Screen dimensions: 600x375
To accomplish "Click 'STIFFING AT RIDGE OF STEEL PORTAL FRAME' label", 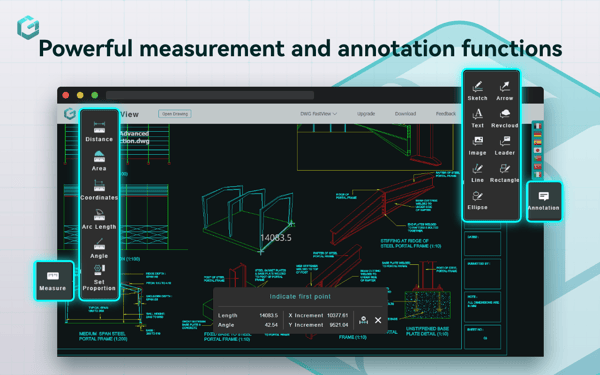I will (411, 243).
